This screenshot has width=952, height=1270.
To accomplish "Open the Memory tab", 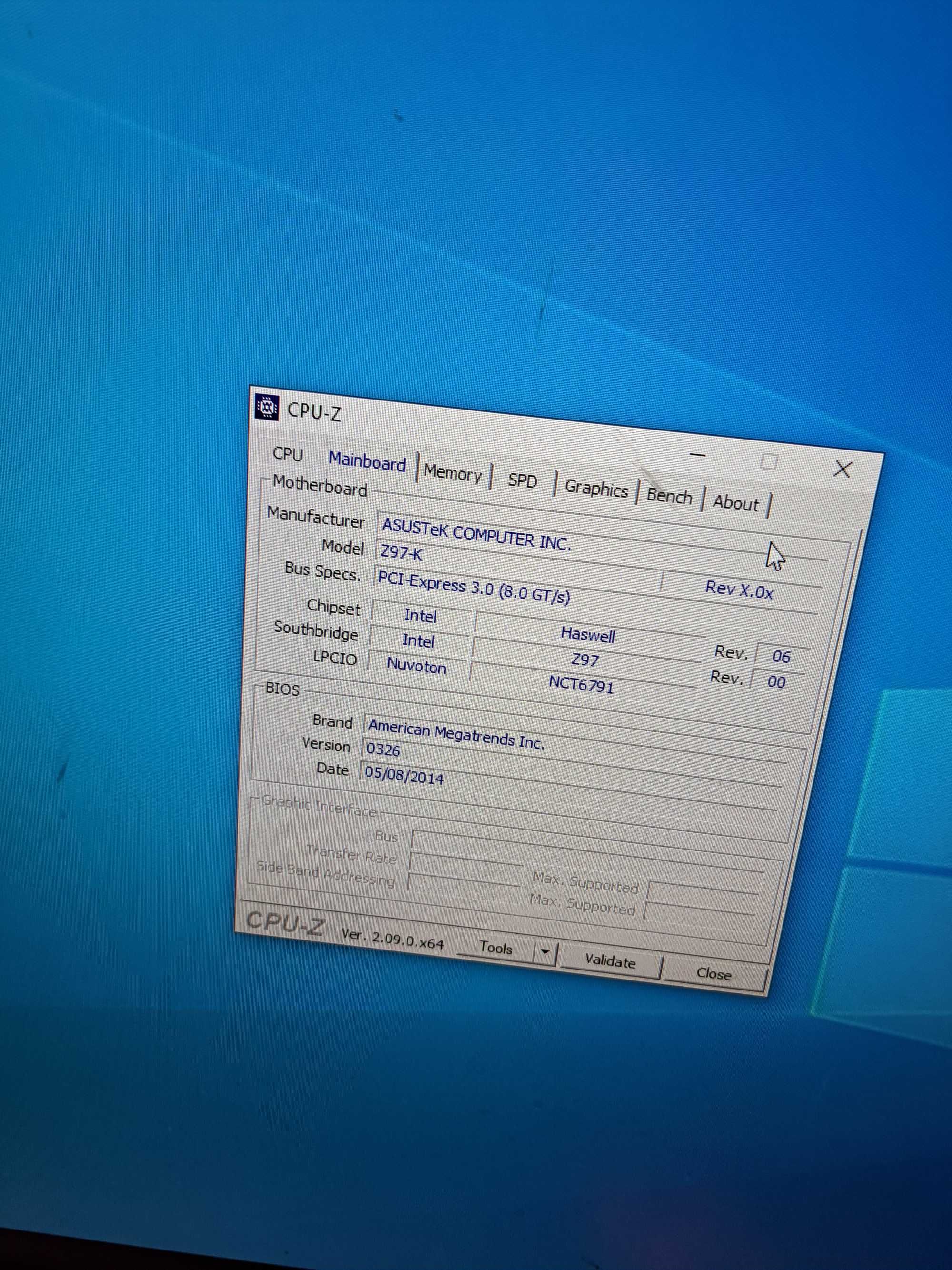I will click(453, 474).
